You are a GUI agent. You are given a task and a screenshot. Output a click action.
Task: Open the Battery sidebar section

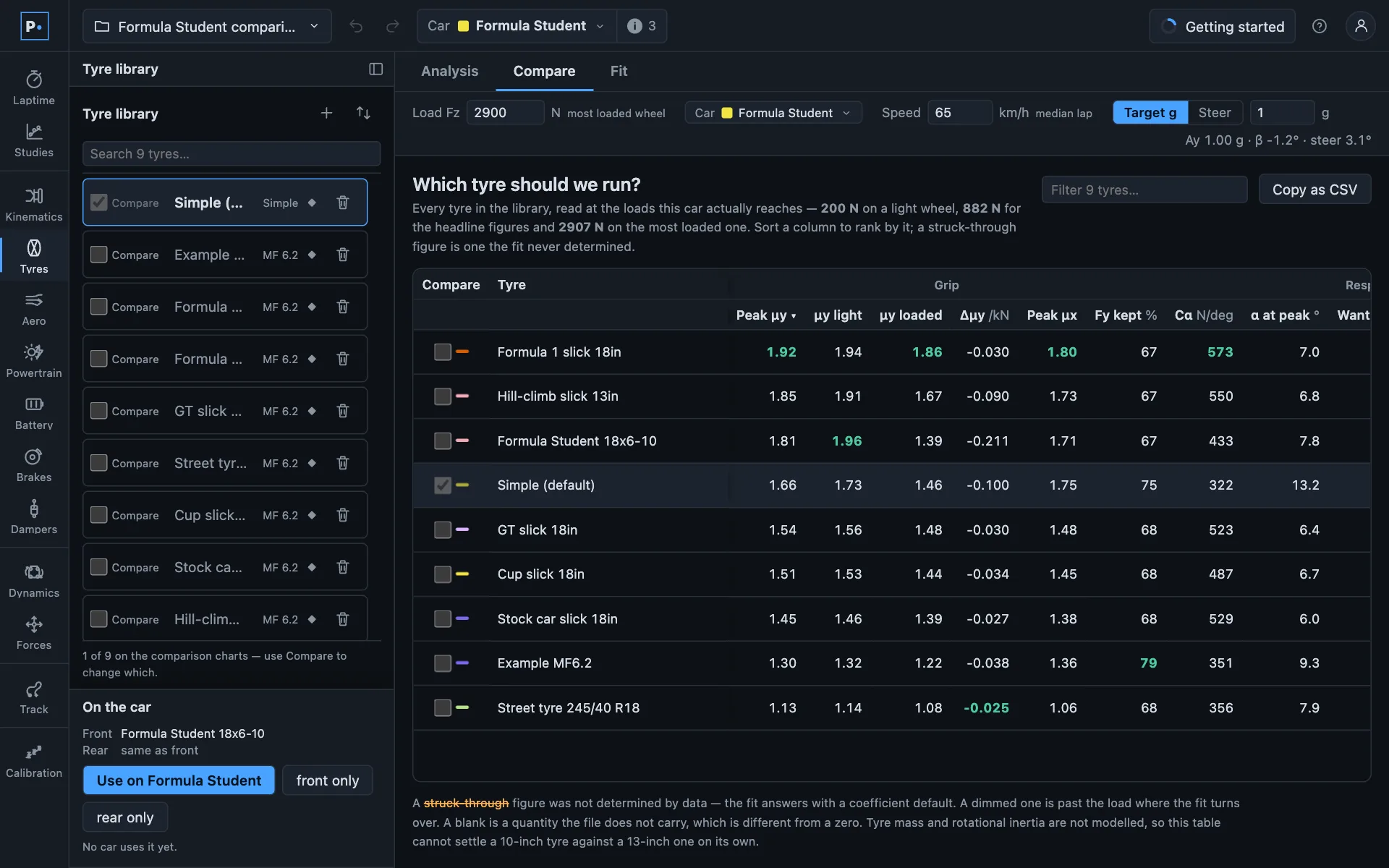(34, 413)
